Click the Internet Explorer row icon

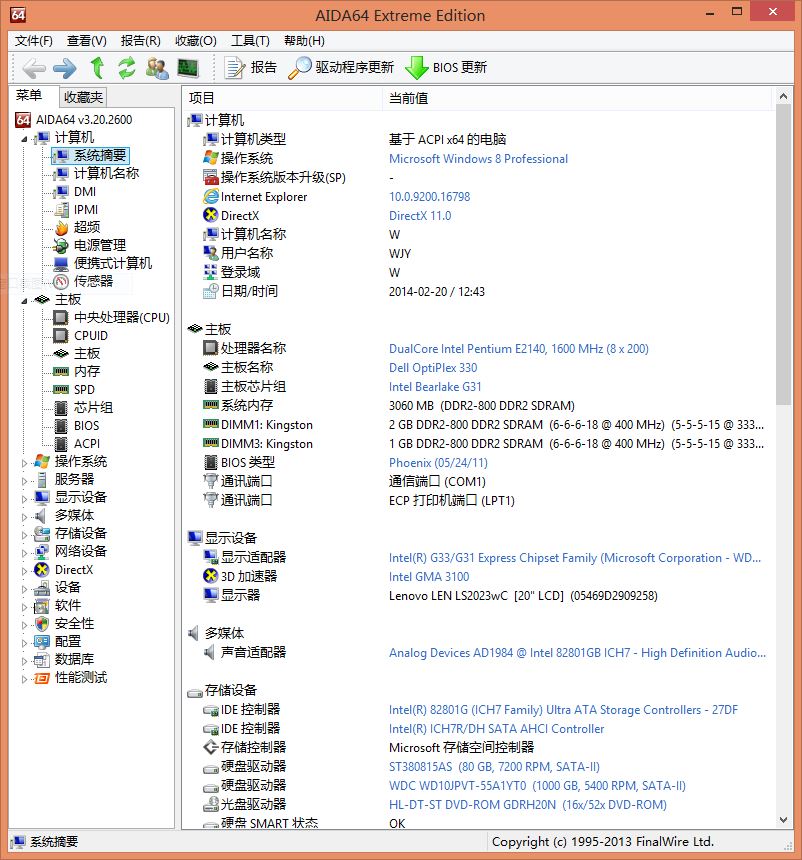pyautogui.click(x=211, y=197)
